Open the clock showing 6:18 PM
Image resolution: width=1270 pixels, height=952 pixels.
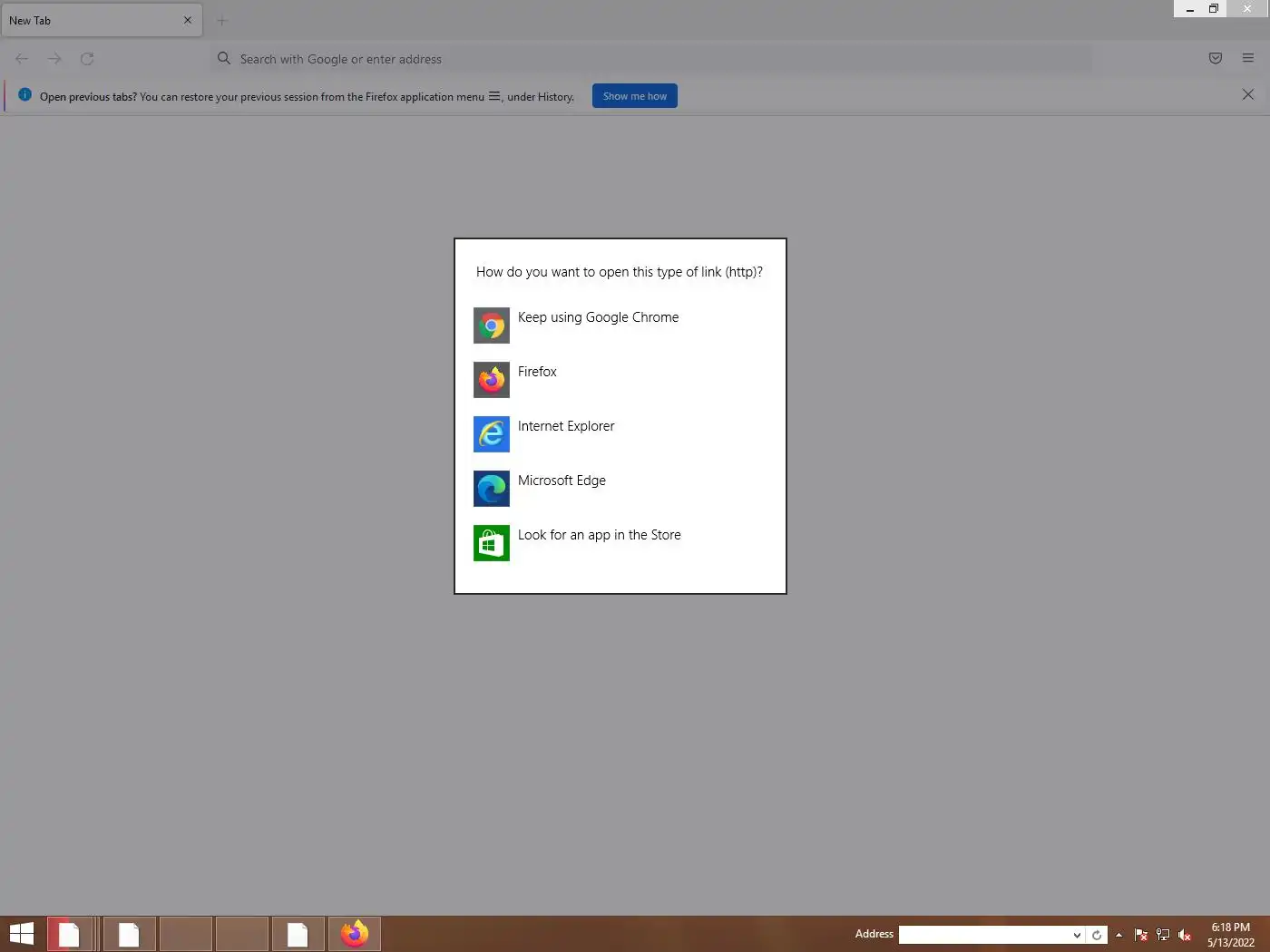[1231, 935]
